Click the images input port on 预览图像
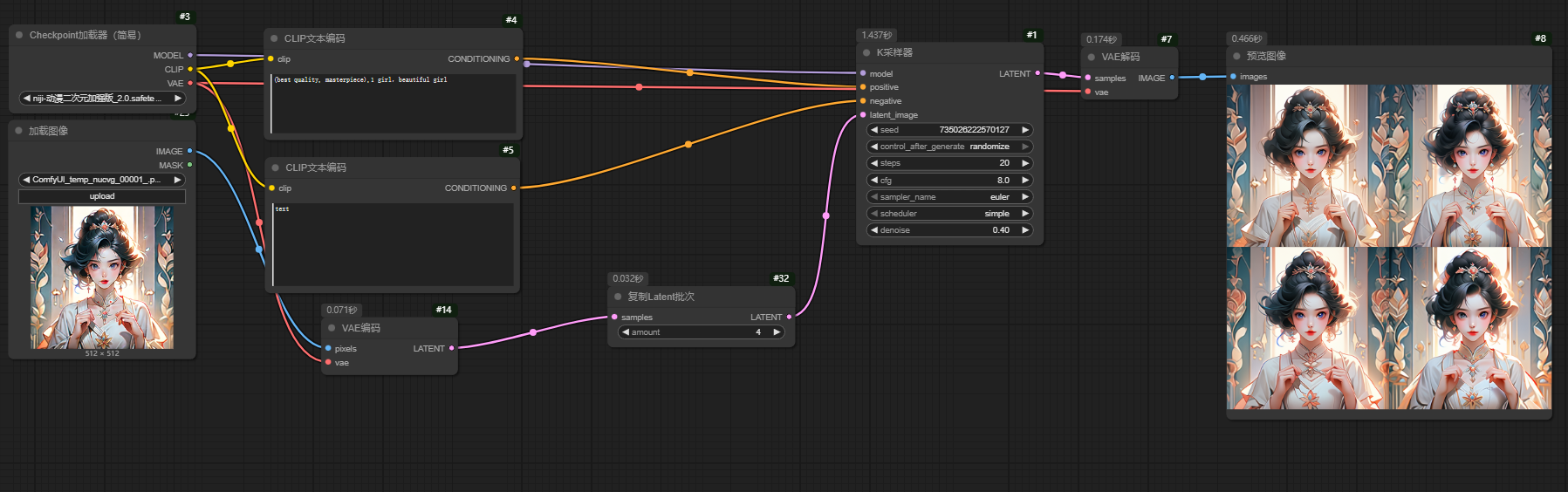This screenshot has height=492, width=1568. [x=1233, y=77]
